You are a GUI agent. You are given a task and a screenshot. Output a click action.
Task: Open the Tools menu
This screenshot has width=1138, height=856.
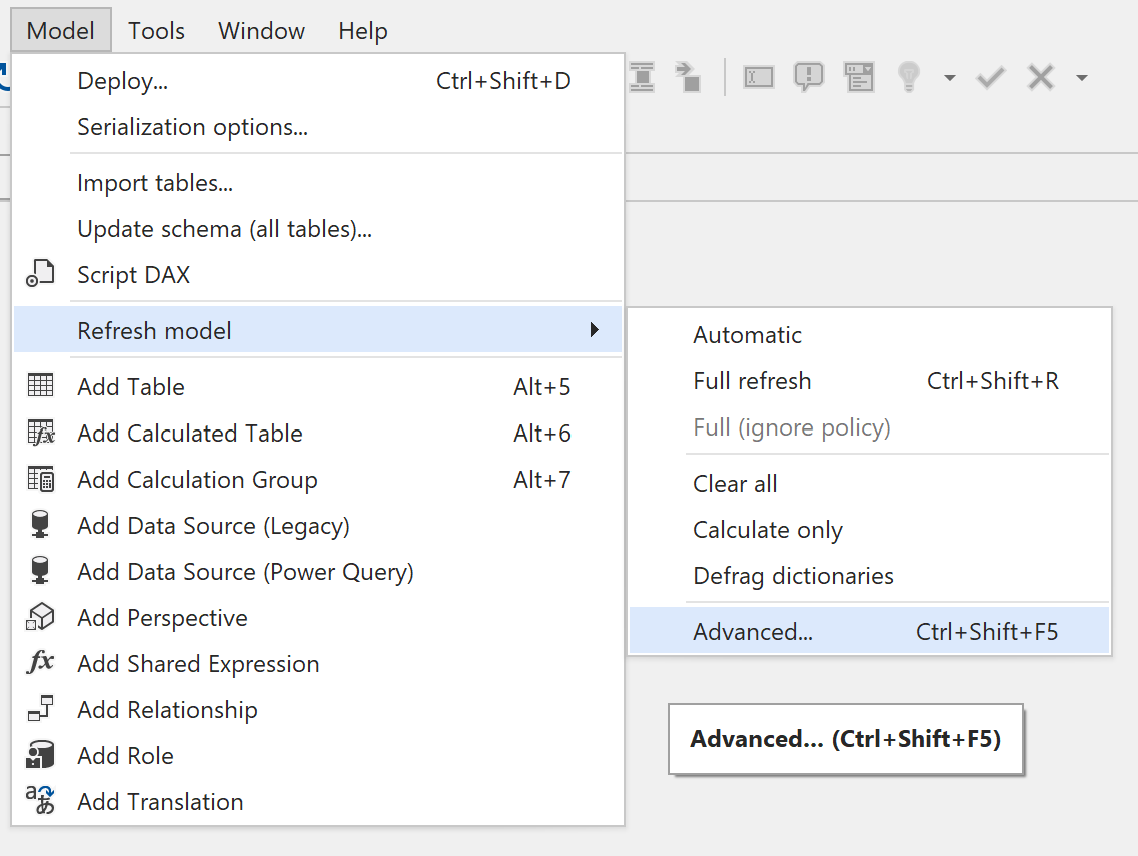[x=156, y=31]
